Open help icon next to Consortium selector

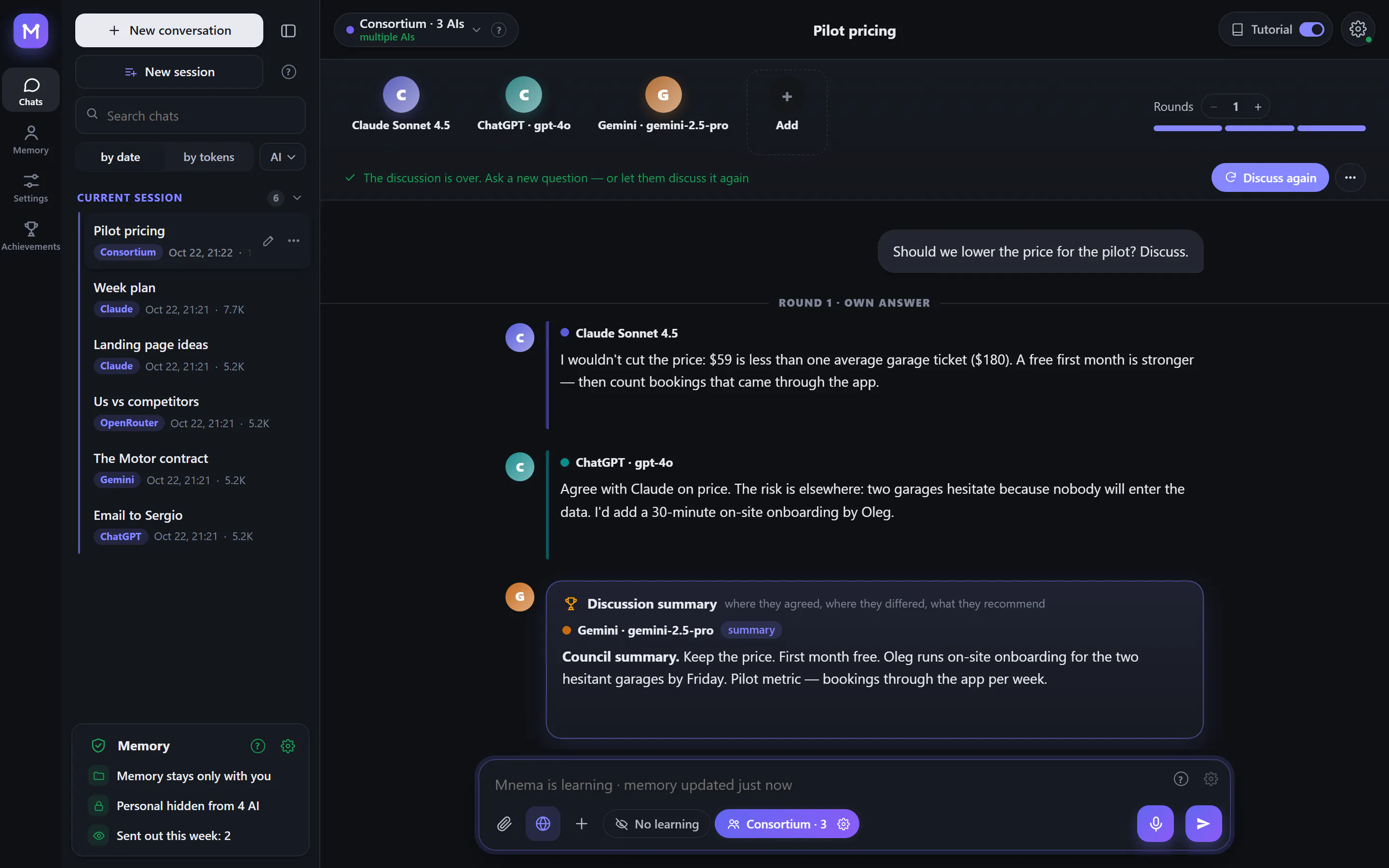tap(498, 30)
